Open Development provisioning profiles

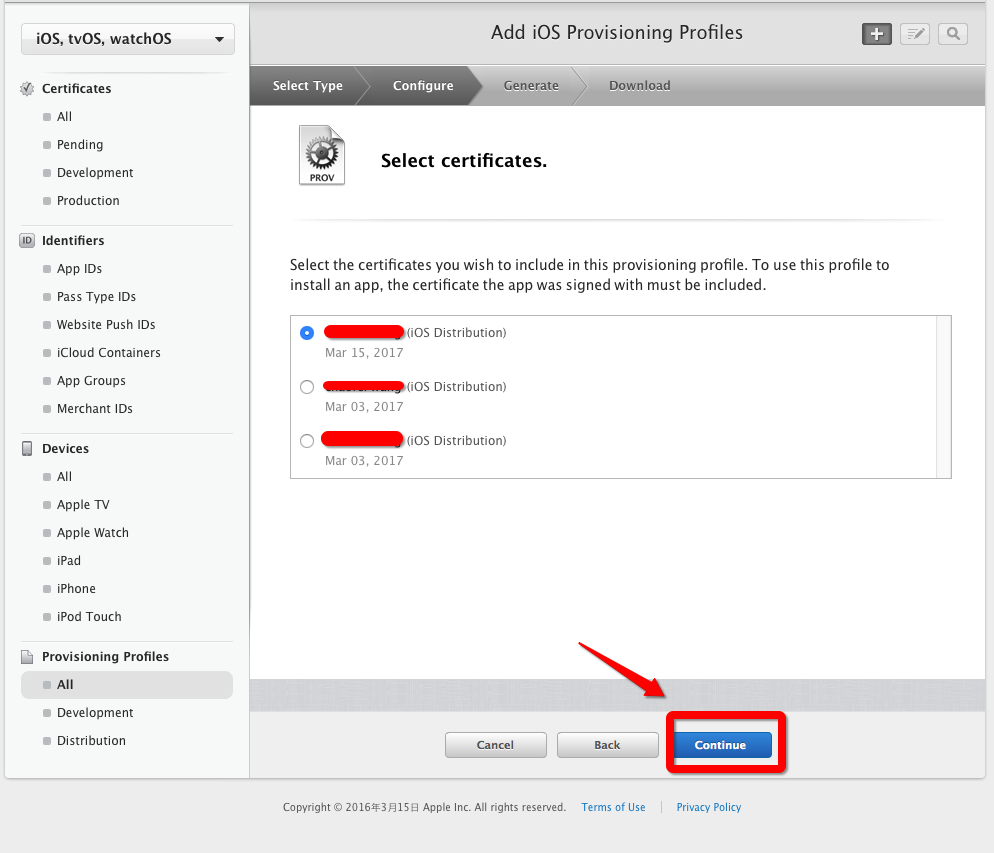tap(94, 712)
